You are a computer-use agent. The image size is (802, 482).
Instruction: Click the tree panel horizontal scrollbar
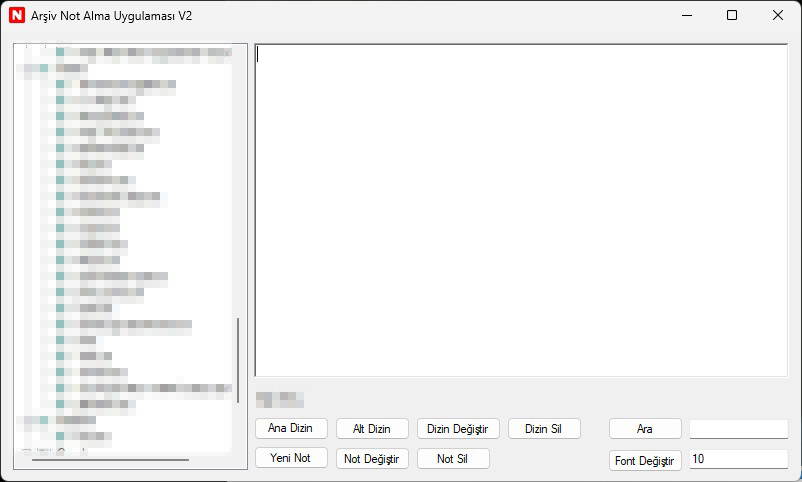point(110,460)
